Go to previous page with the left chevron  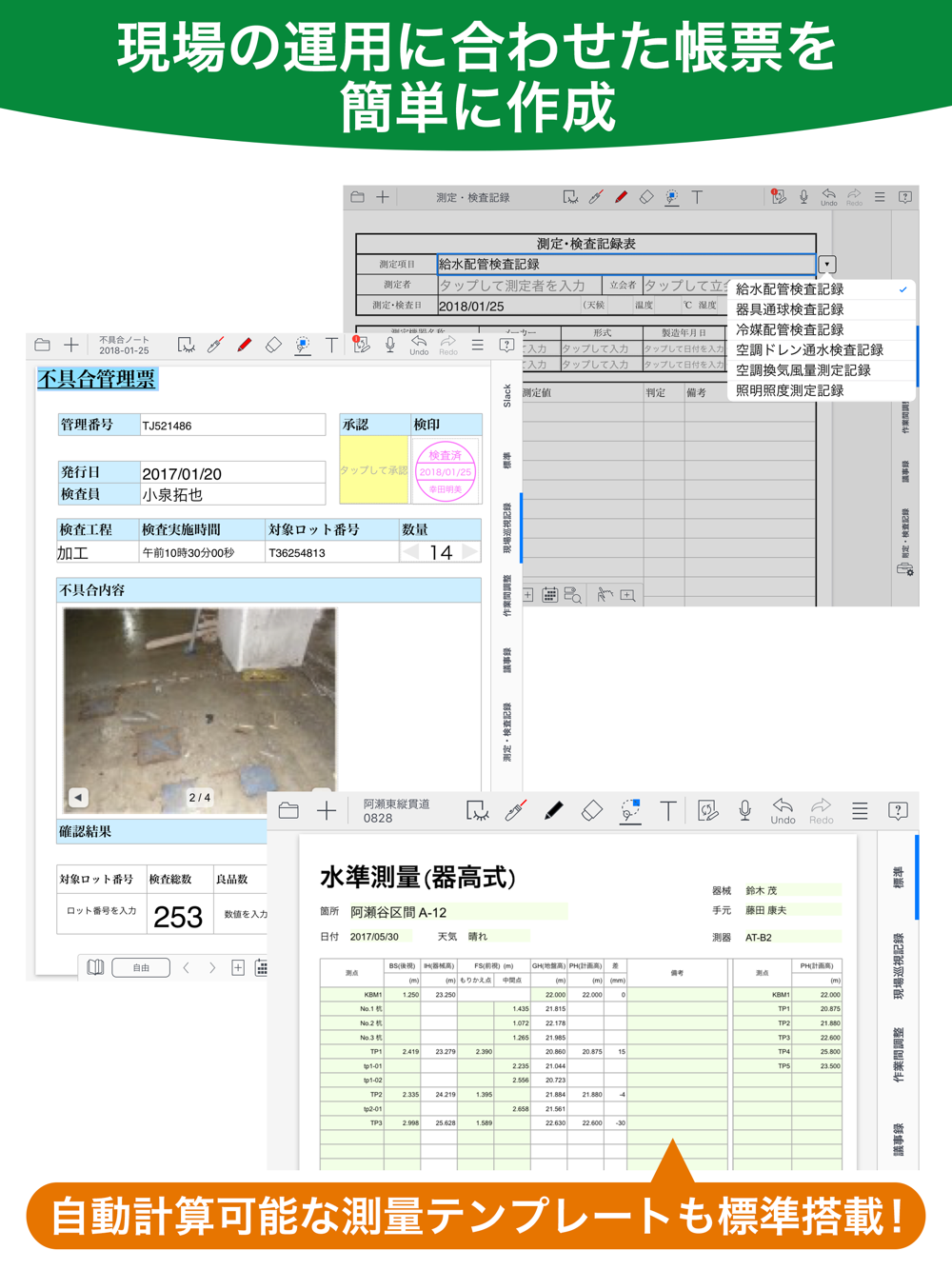[x=187, y=967]
